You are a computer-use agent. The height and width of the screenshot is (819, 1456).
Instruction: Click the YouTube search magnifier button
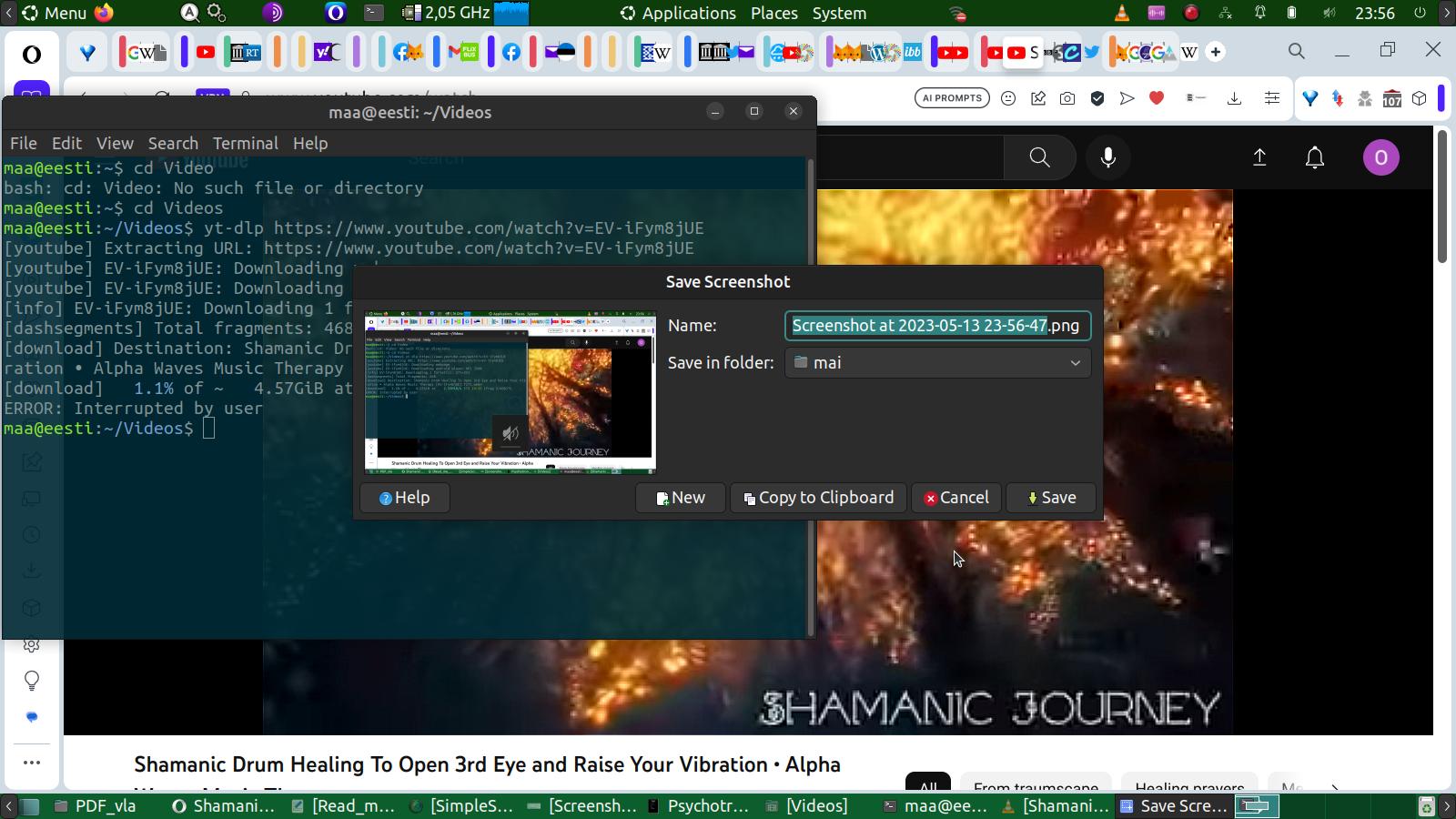pyautogui.click(x=1039, y=157)
